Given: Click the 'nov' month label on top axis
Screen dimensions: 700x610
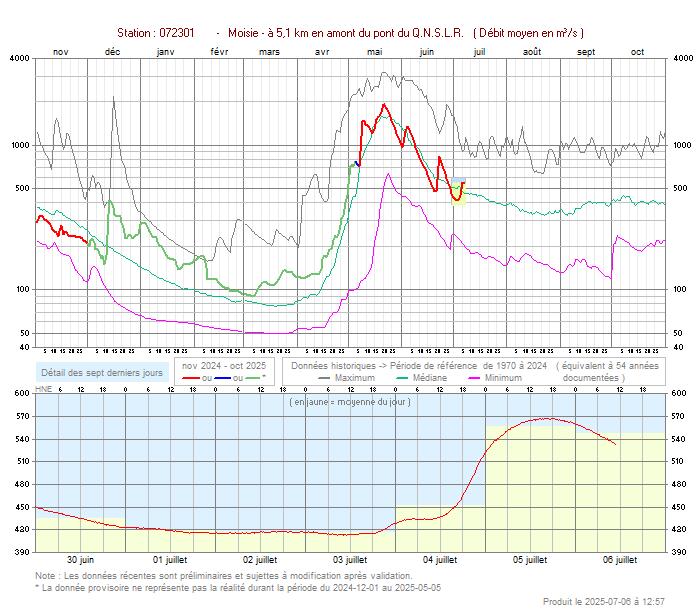Looking at the screenshot, I should point(61,52).
